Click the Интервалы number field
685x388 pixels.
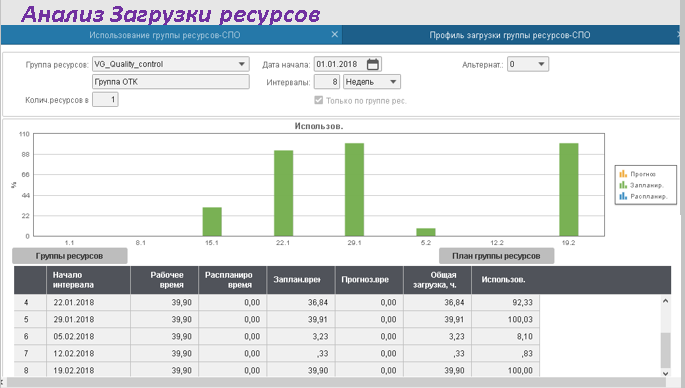(x=327, y=82)
